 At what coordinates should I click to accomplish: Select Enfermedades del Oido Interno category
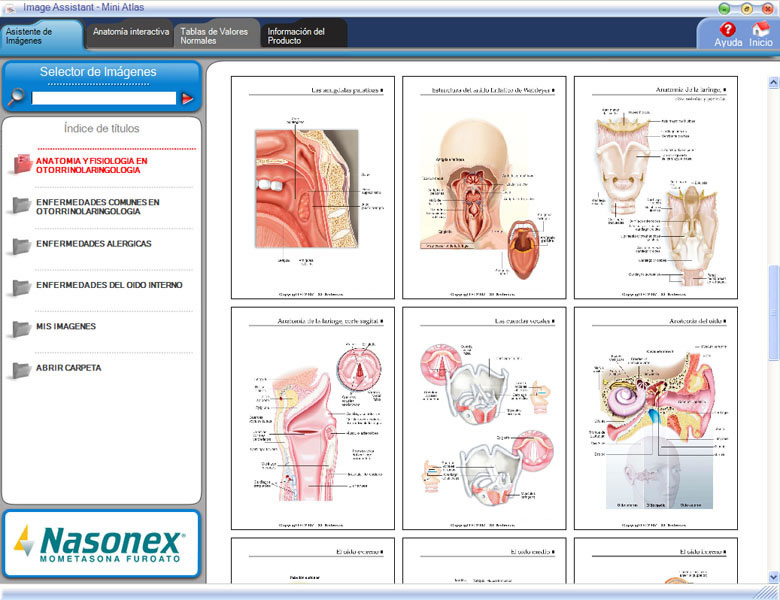[109, 285]
